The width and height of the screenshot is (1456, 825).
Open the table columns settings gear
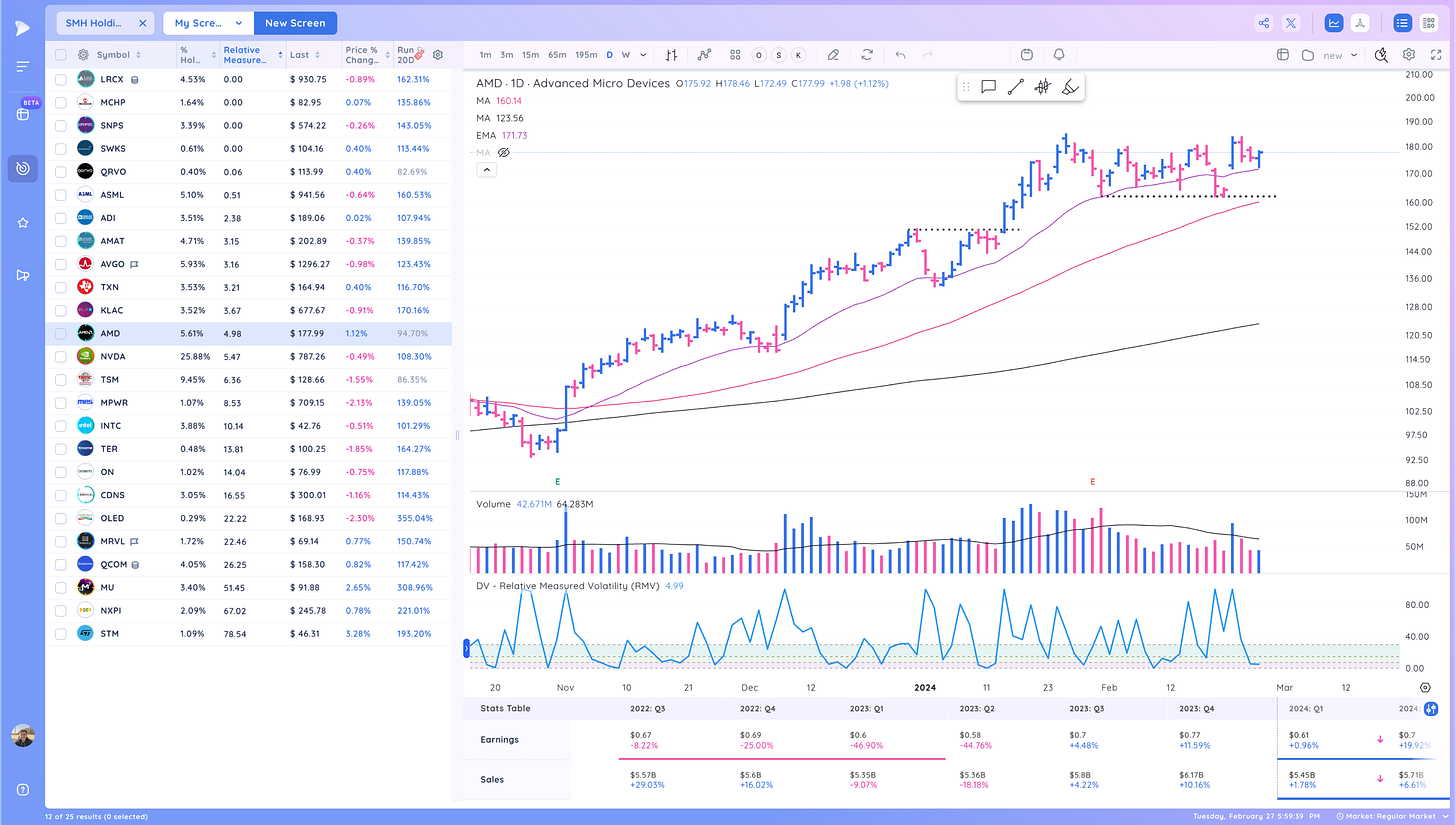(437, 55)
